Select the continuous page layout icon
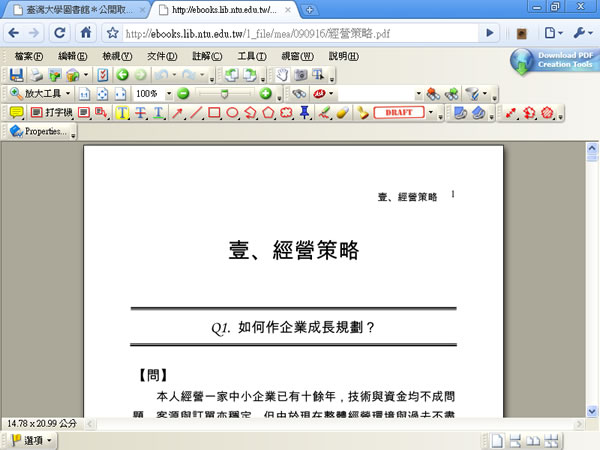This screenshot has width=600, height=450. click(515, 441)
